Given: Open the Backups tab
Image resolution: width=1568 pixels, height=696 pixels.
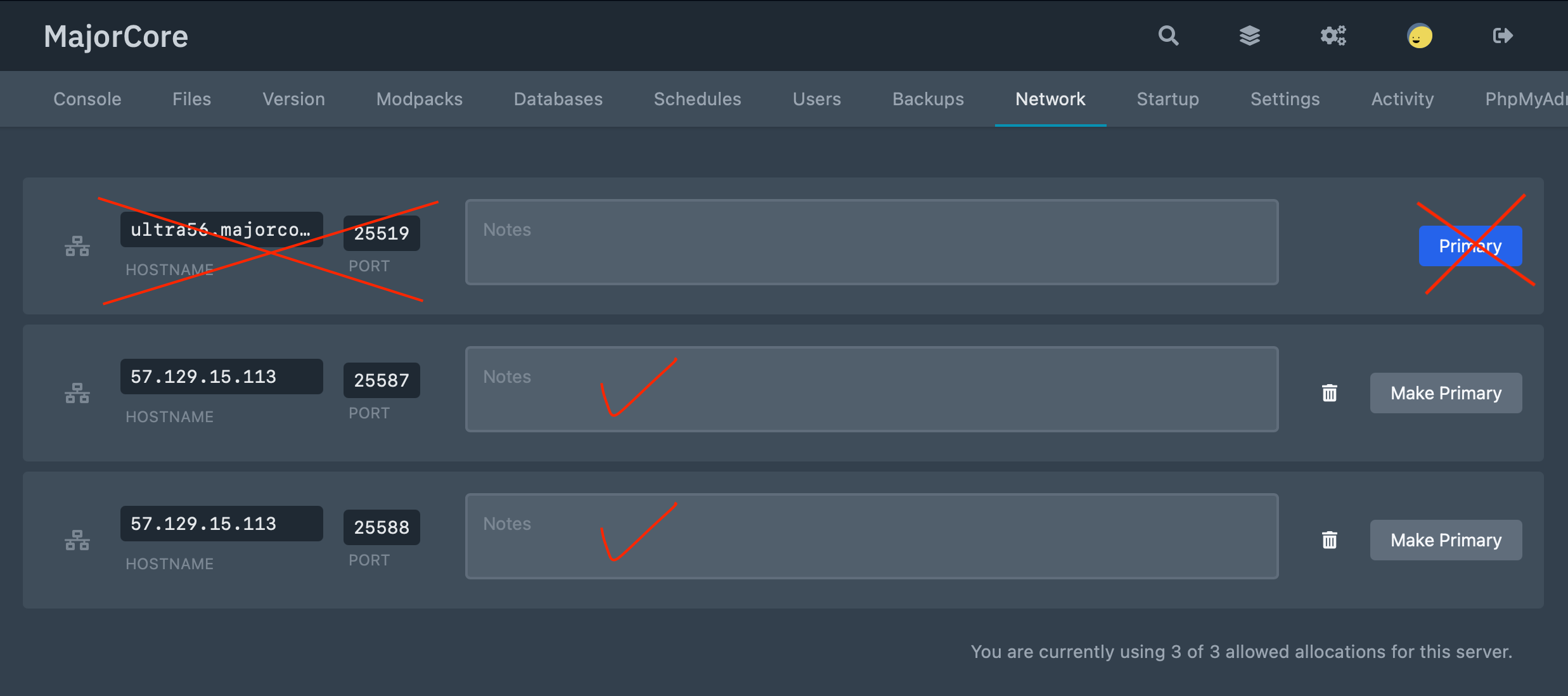Looking at the screenshot, I should [928, 99].
